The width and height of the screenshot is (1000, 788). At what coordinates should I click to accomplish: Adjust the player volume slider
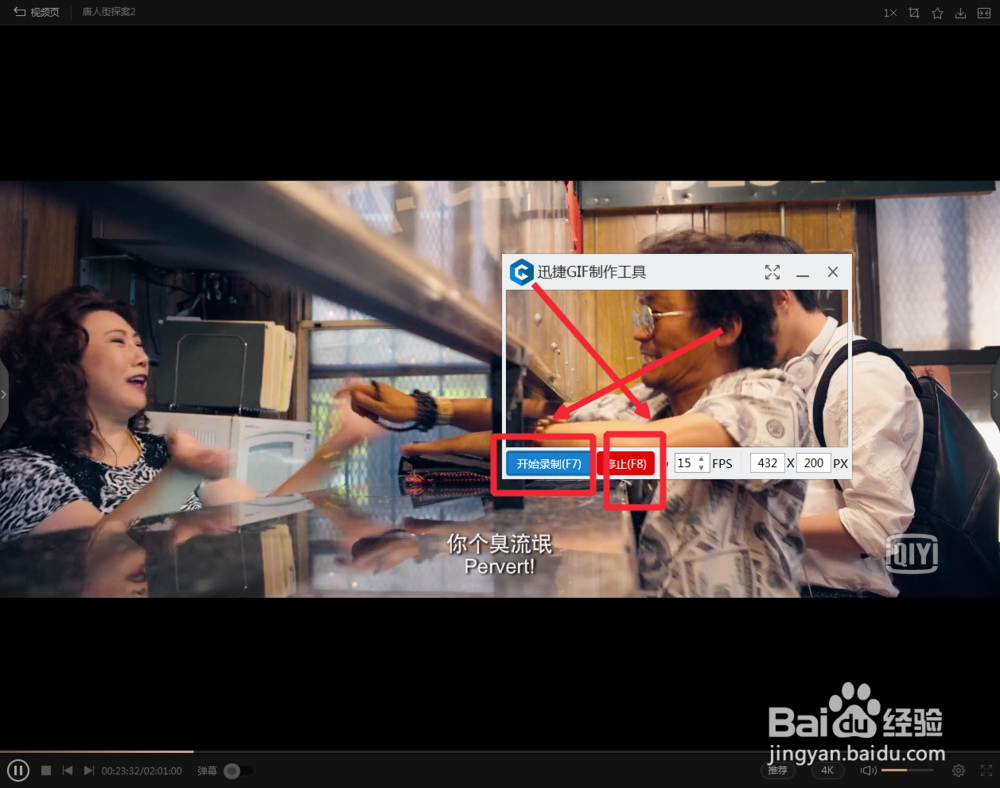[907, 770]
